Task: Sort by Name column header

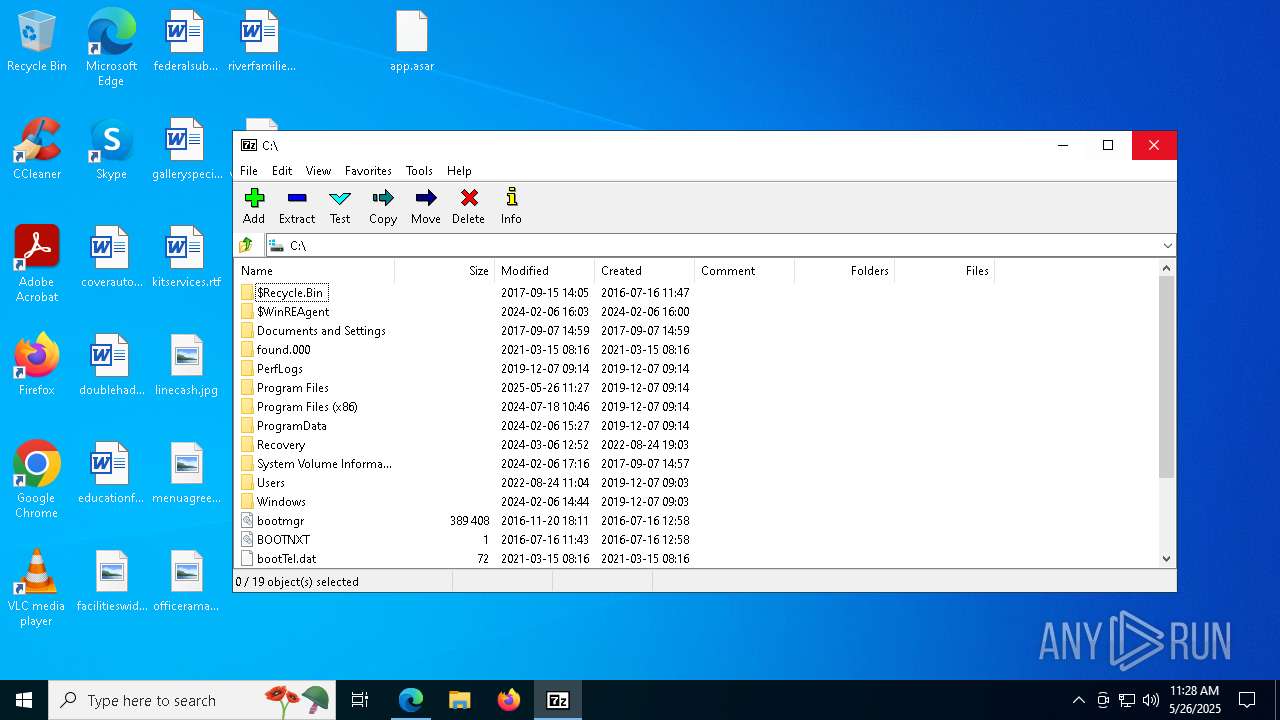Action: click(315, 271)
